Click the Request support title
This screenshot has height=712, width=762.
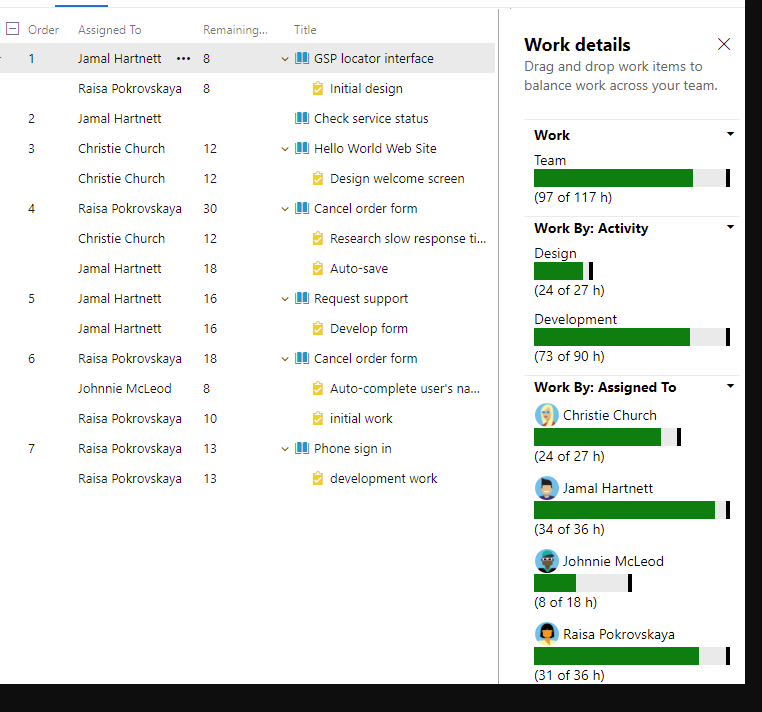click(361, 298)
